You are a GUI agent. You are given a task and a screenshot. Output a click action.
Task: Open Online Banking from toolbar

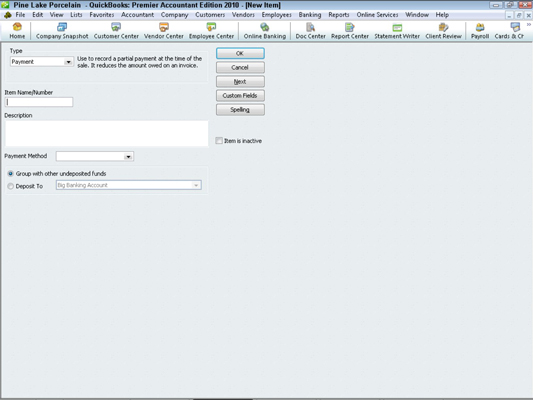264,31
